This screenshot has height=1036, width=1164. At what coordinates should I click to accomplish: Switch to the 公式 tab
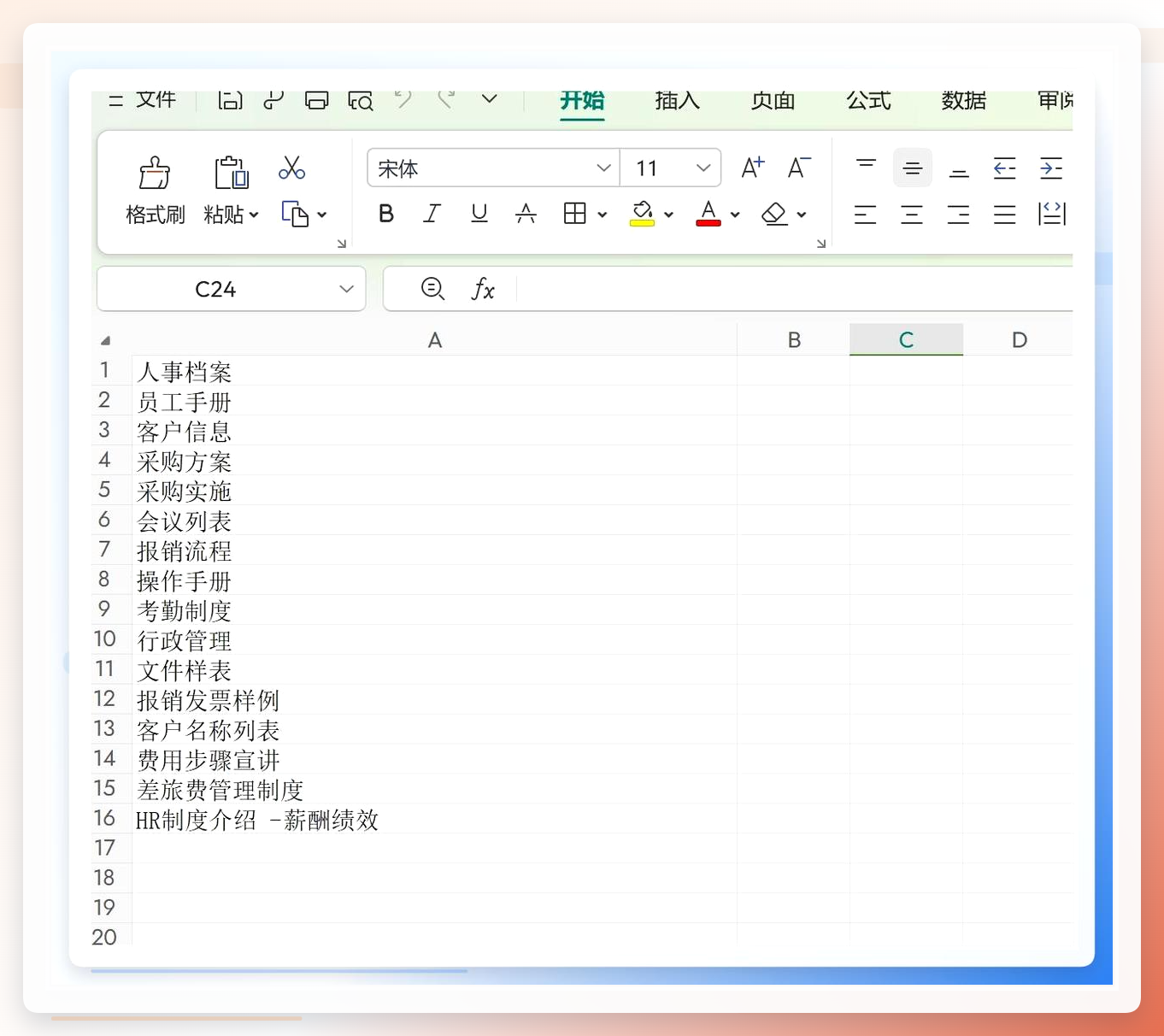click(869, 101)
